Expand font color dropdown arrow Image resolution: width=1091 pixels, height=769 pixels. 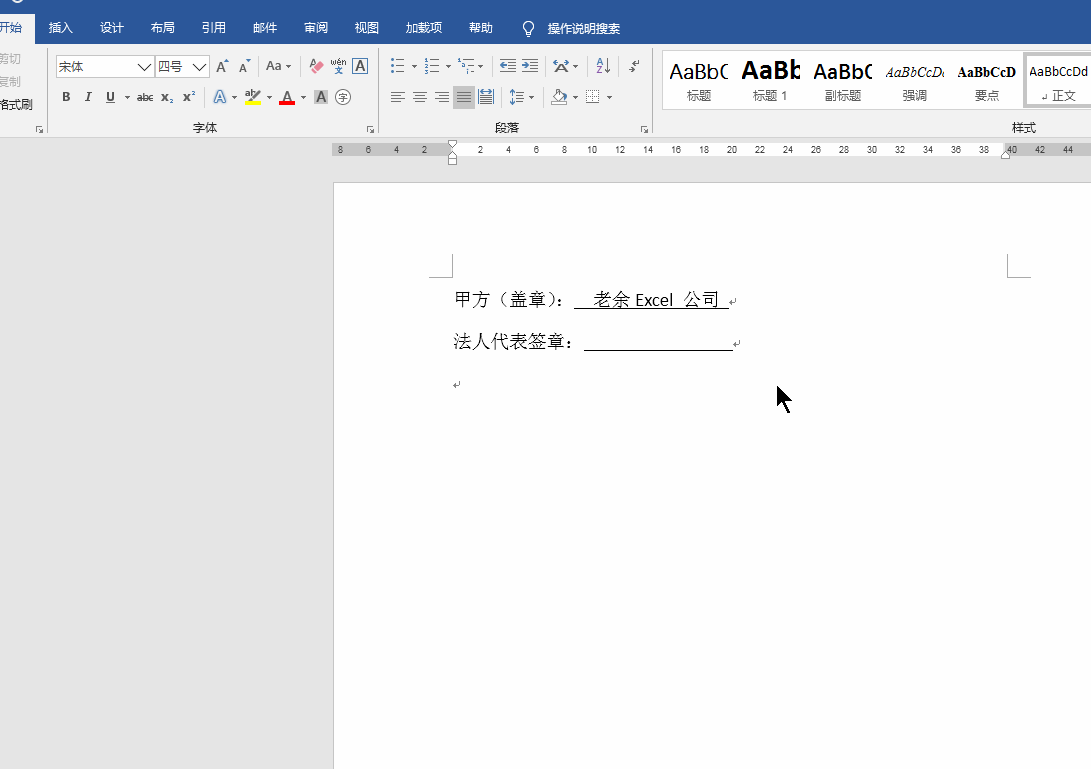pos(303,97)
